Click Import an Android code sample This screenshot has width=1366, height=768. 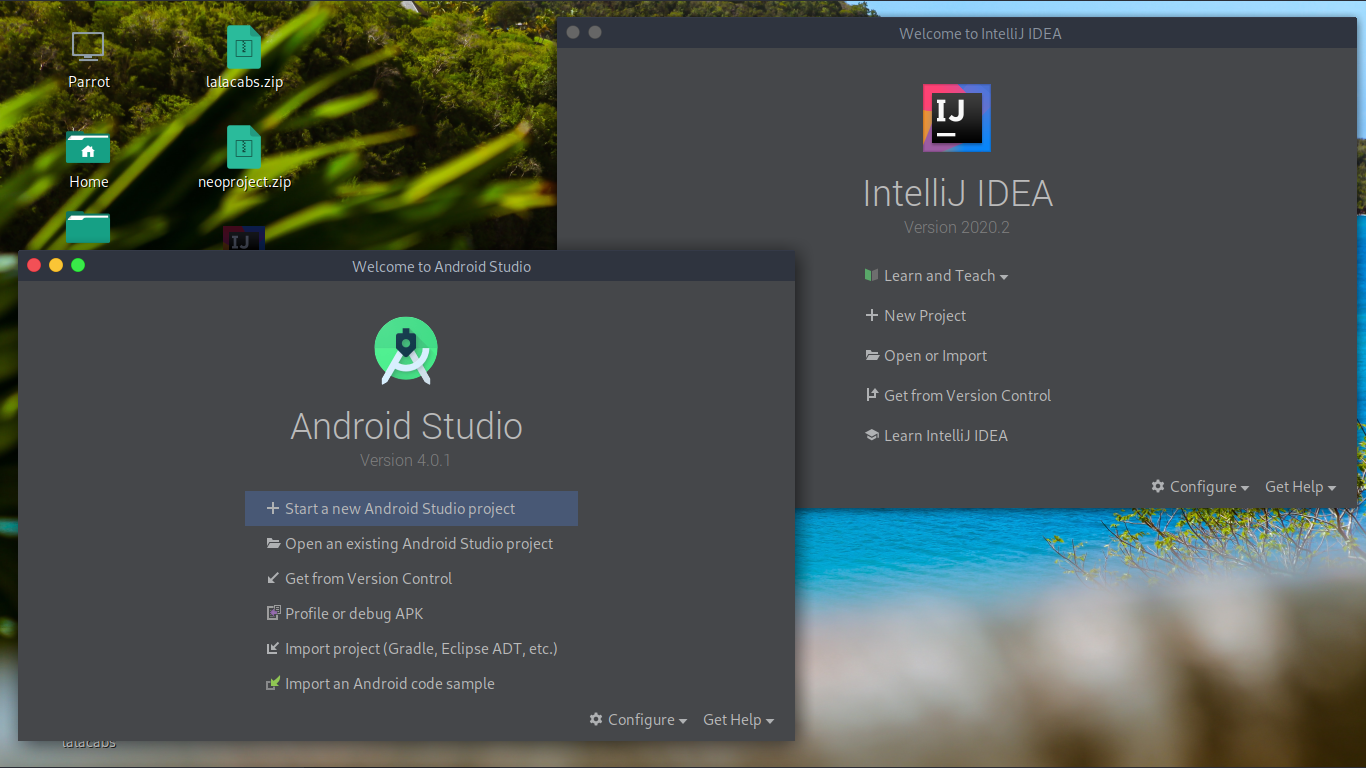(389, 684)
